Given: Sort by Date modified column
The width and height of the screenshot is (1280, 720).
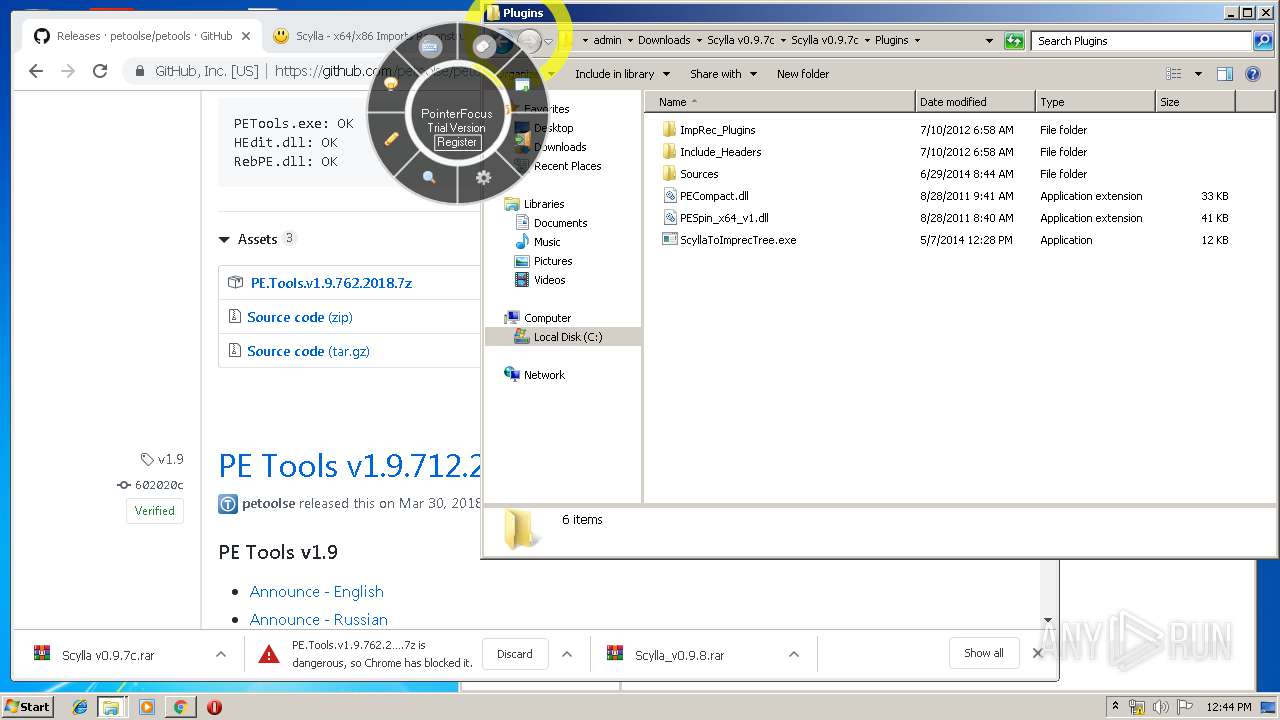Looking at the screenshot, I should coord(975,102).
